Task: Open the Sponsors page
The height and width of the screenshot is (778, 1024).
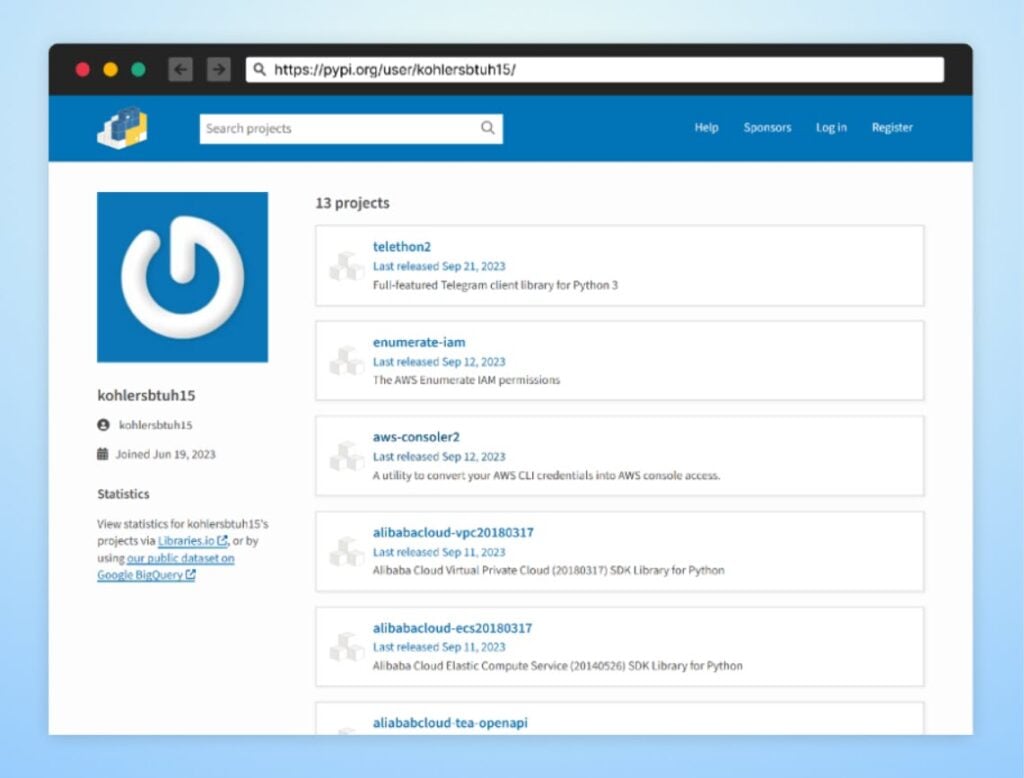Action: [767, 128]
